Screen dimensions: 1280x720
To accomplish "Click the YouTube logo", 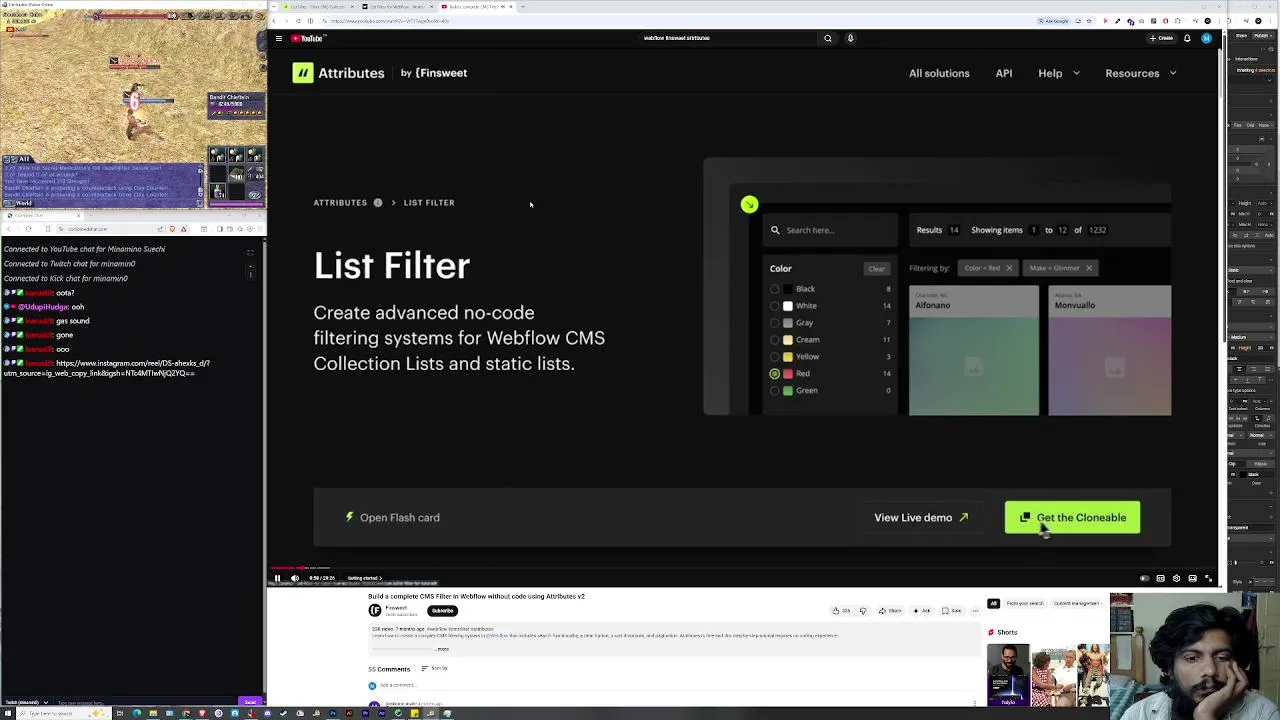I will click(x=308, y=38).
